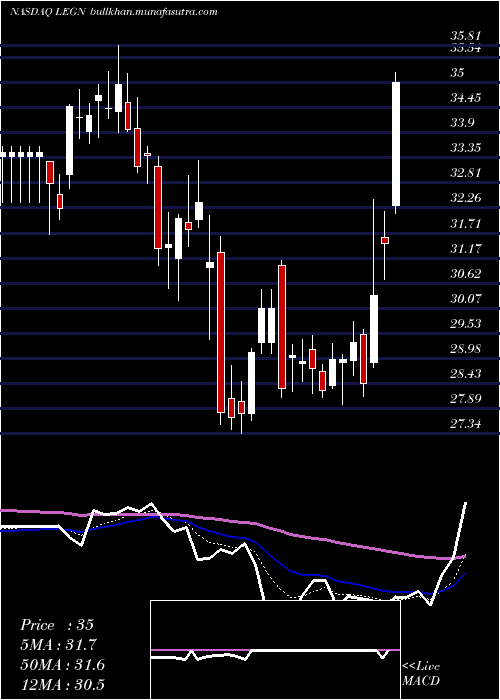Click the NASDAQ LEGN chart title

click(48, 12)
